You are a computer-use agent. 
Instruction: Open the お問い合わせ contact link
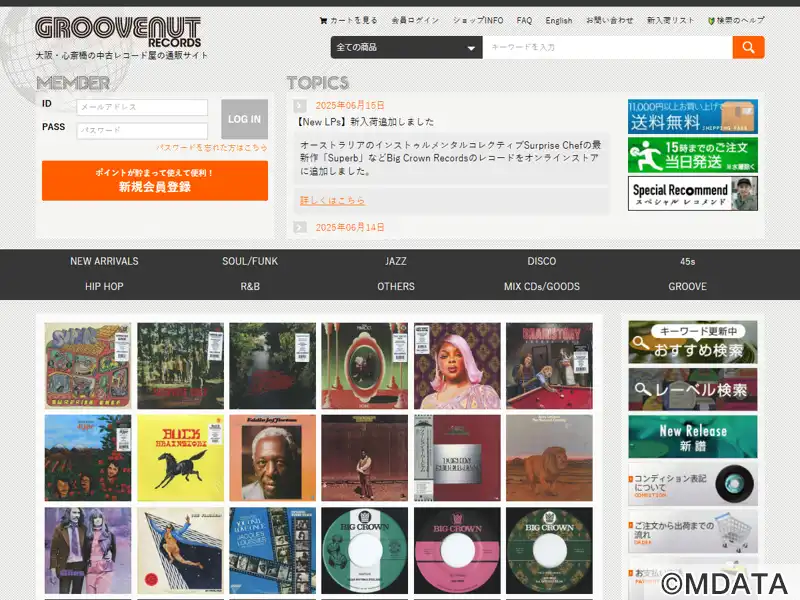[x=609, y=20]
